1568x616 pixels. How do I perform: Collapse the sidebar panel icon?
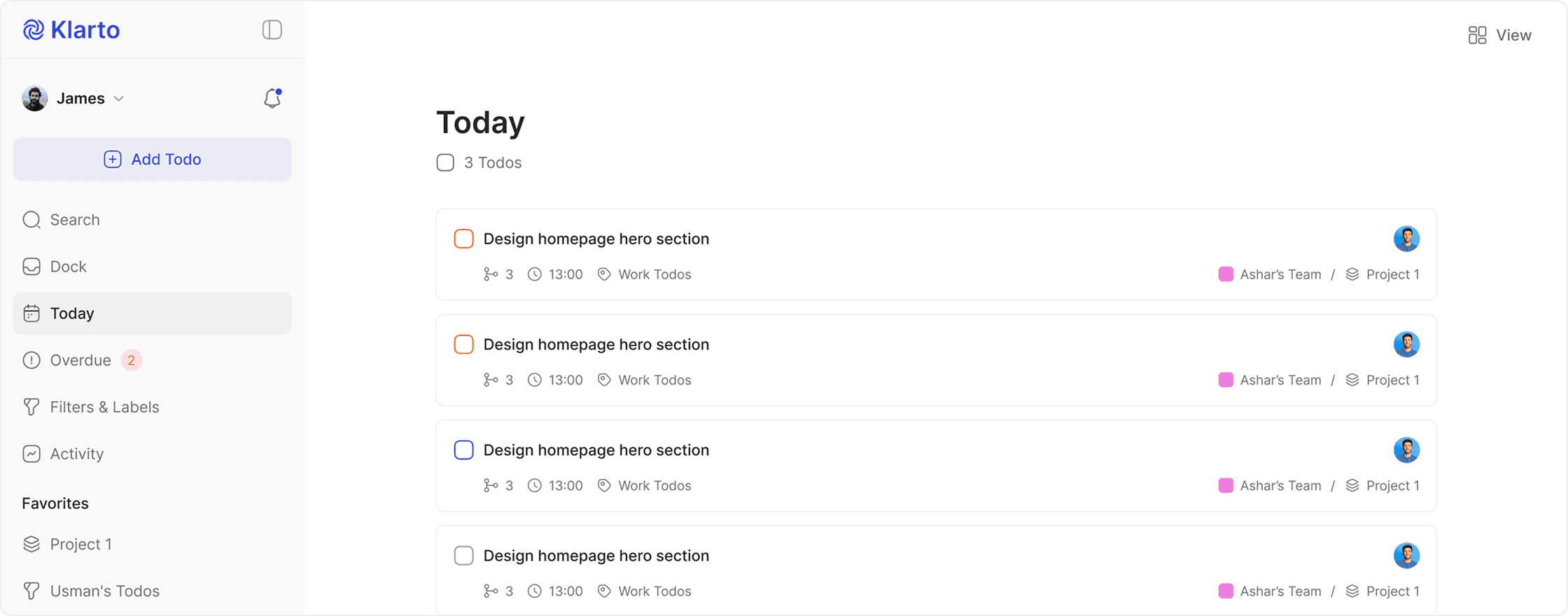(x=272, y=29)
